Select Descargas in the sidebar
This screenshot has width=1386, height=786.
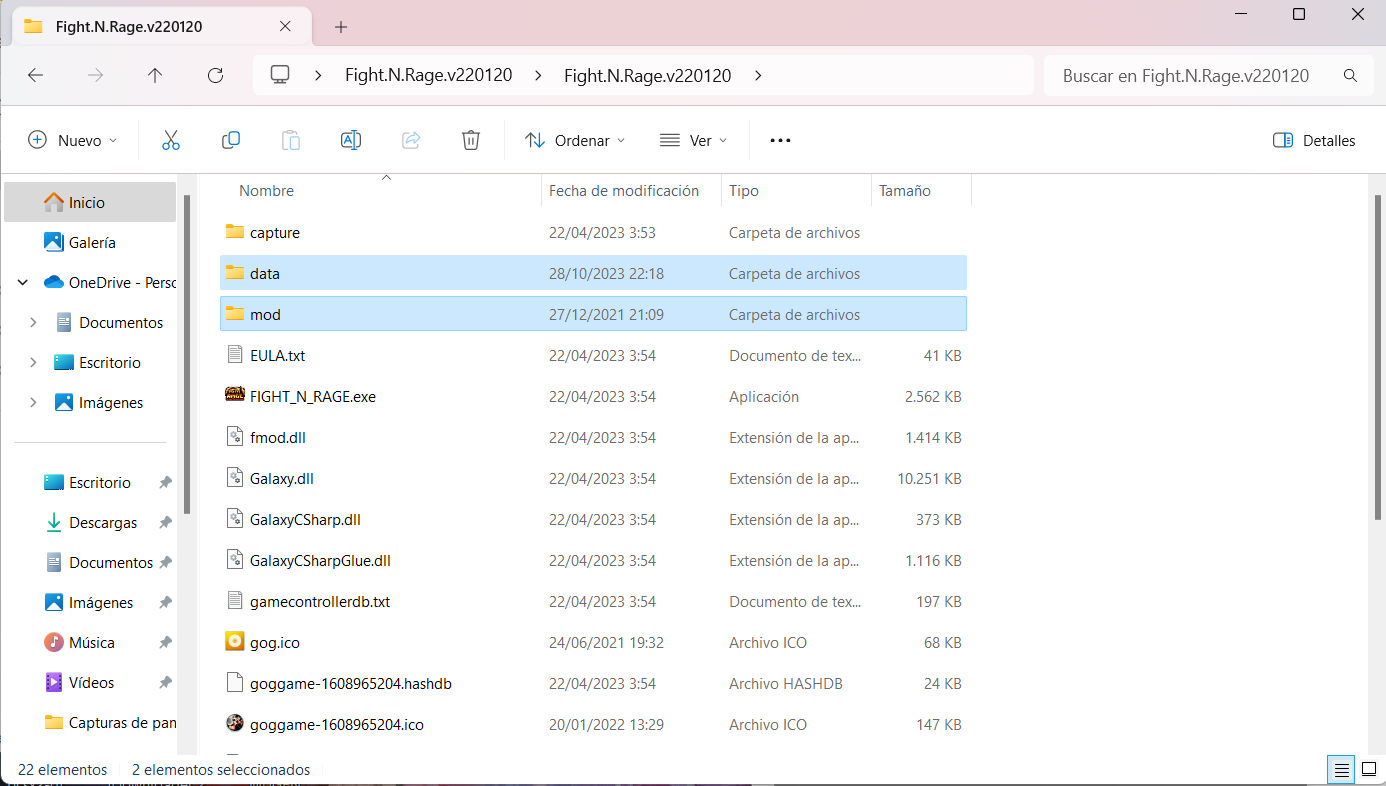click(103, 522)
